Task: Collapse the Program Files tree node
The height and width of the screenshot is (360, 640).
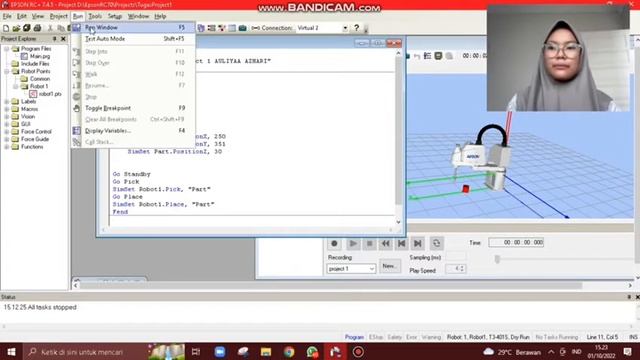Action: click(x=7, y=49)
